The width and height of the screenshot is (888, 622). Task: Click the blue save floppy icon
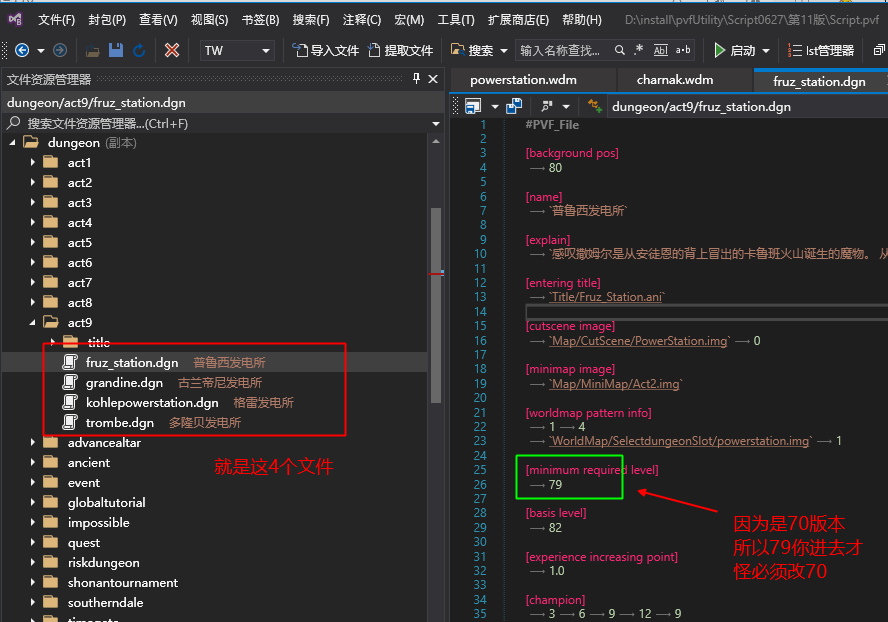(x=116, y=50)
